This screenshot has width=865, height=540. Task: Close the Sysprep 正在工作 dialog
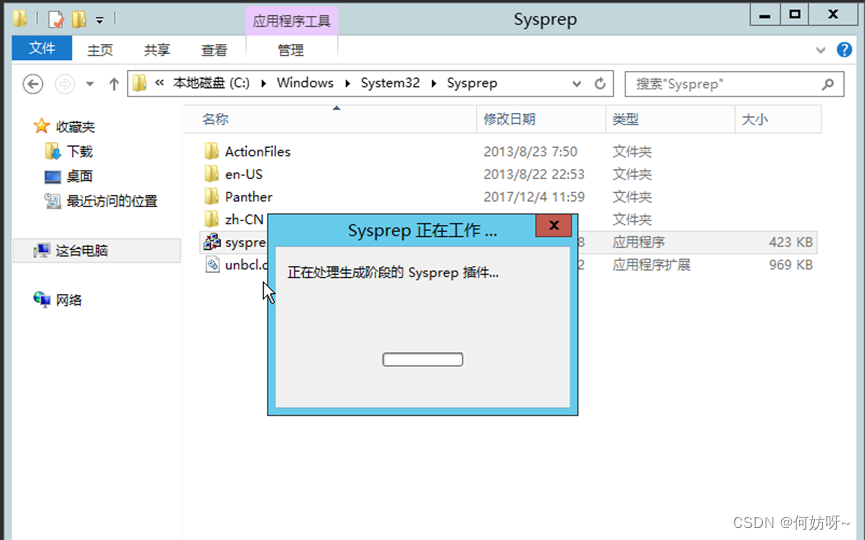click(x=553, y=225)
